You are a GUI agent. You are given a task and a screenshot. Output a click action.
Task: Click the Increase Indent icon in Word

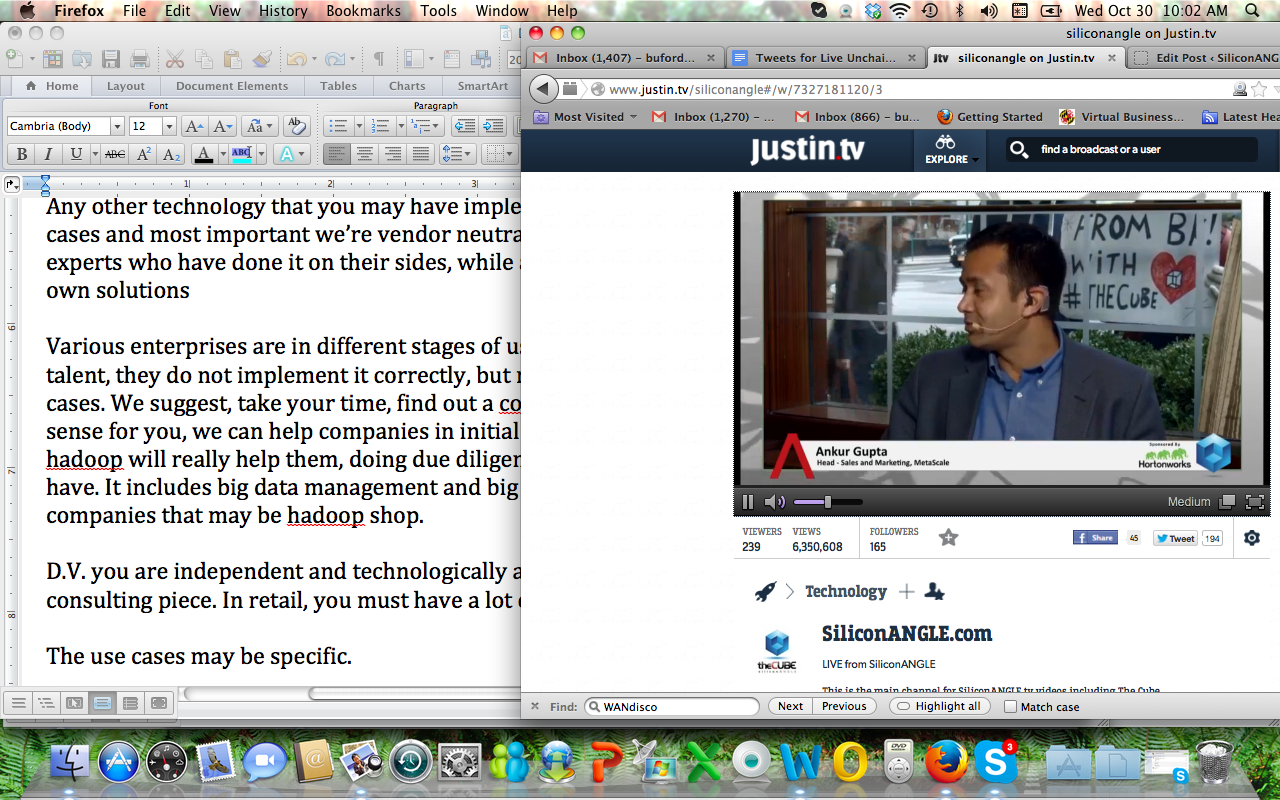click(493, 126)
